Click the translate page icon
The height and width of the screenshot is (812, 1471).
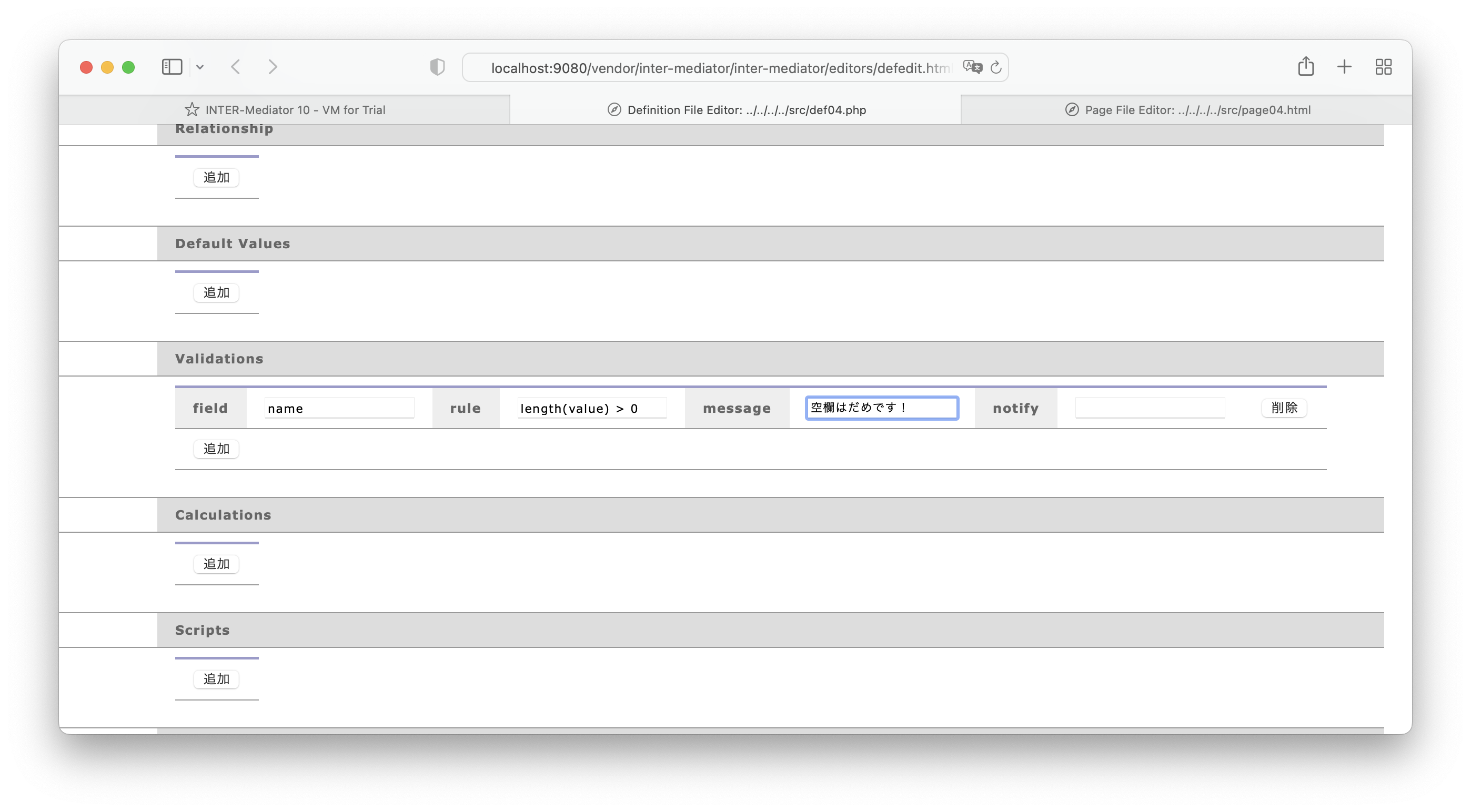click(972, 67)
